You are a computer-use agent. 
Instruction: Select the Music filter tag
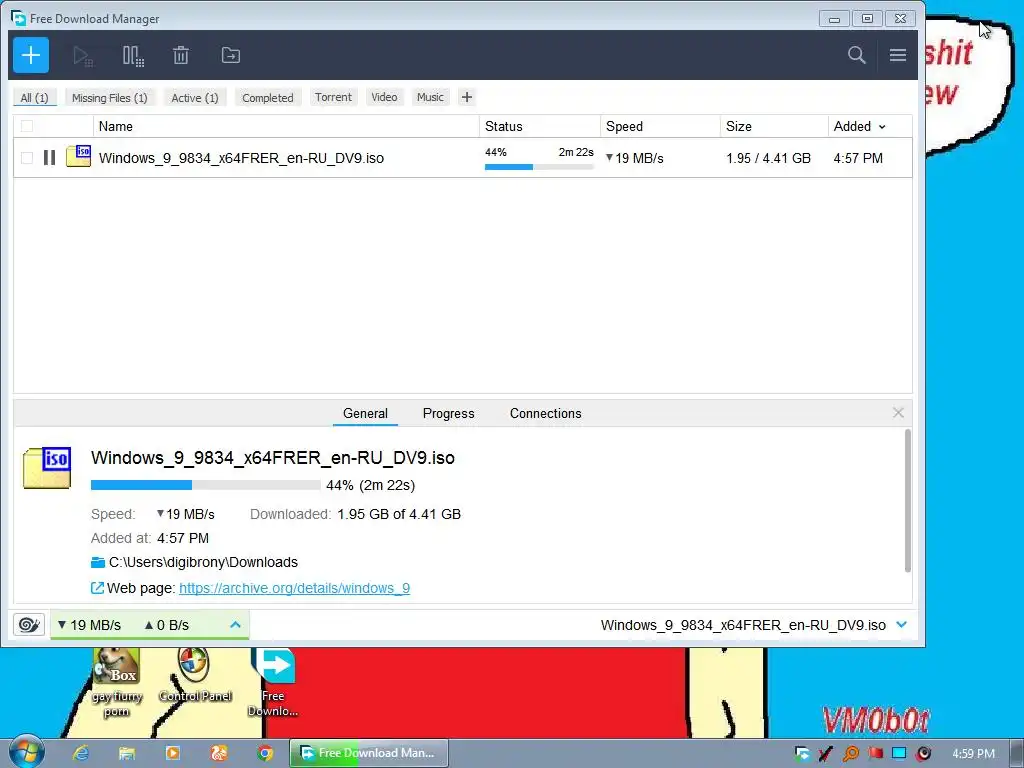tap(430, 97)
